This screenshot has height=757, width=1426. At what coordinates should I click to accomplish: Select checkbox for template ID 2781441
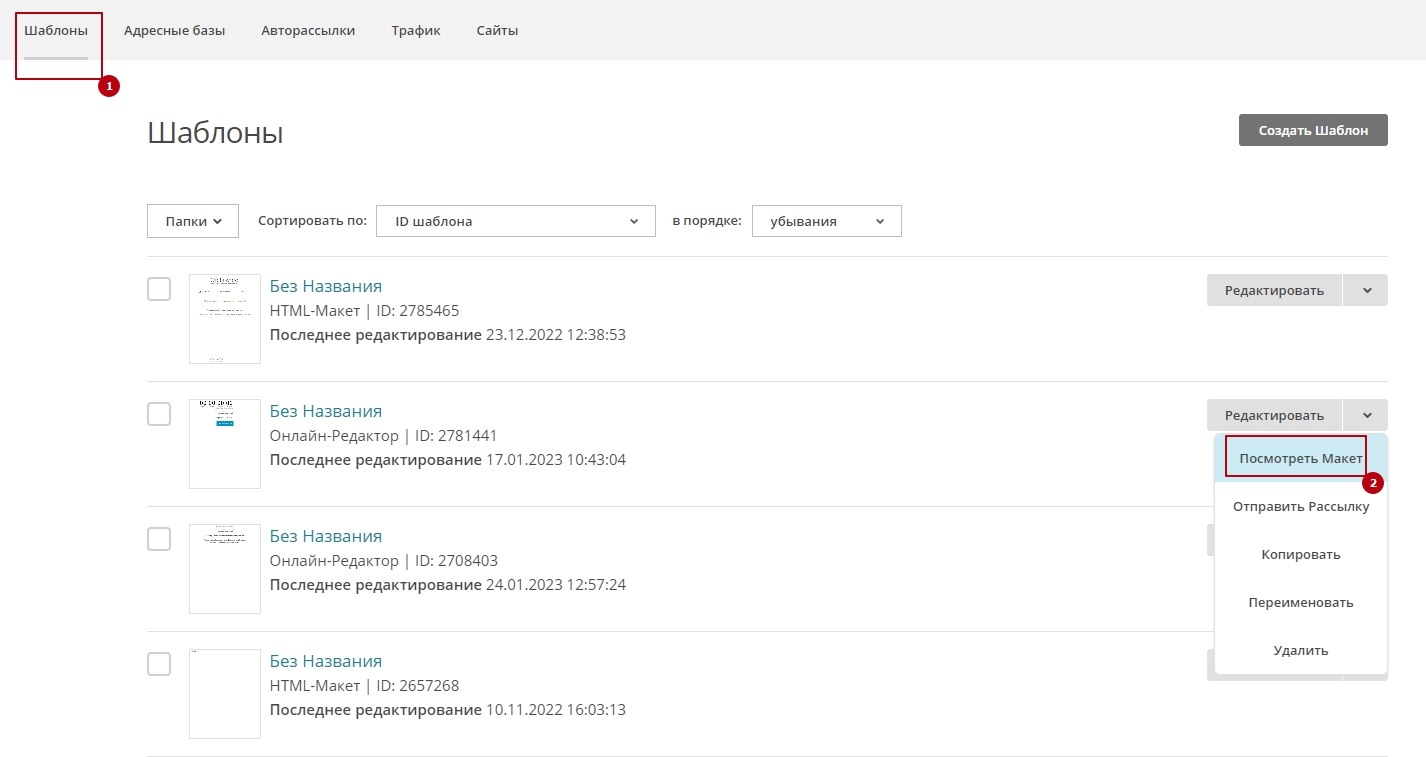coord(159,414)
